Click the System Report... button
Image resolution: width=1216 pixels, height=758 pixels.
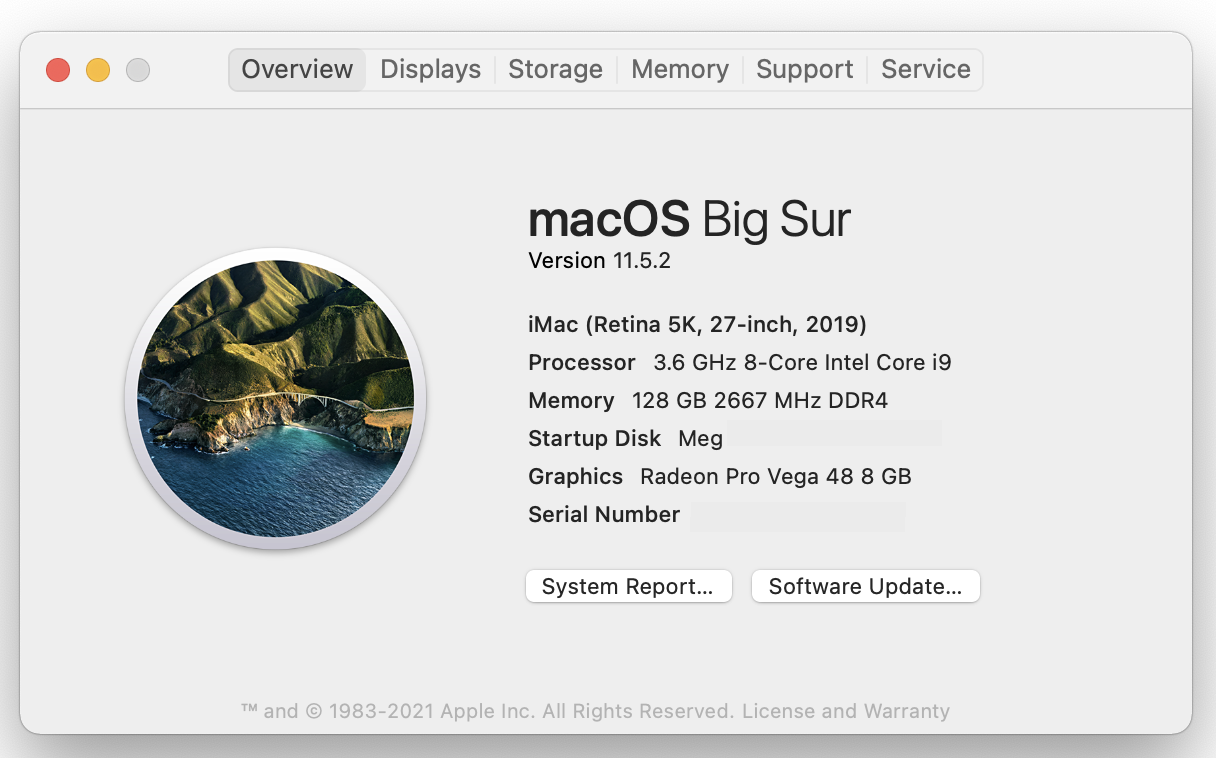coord(628,587)
